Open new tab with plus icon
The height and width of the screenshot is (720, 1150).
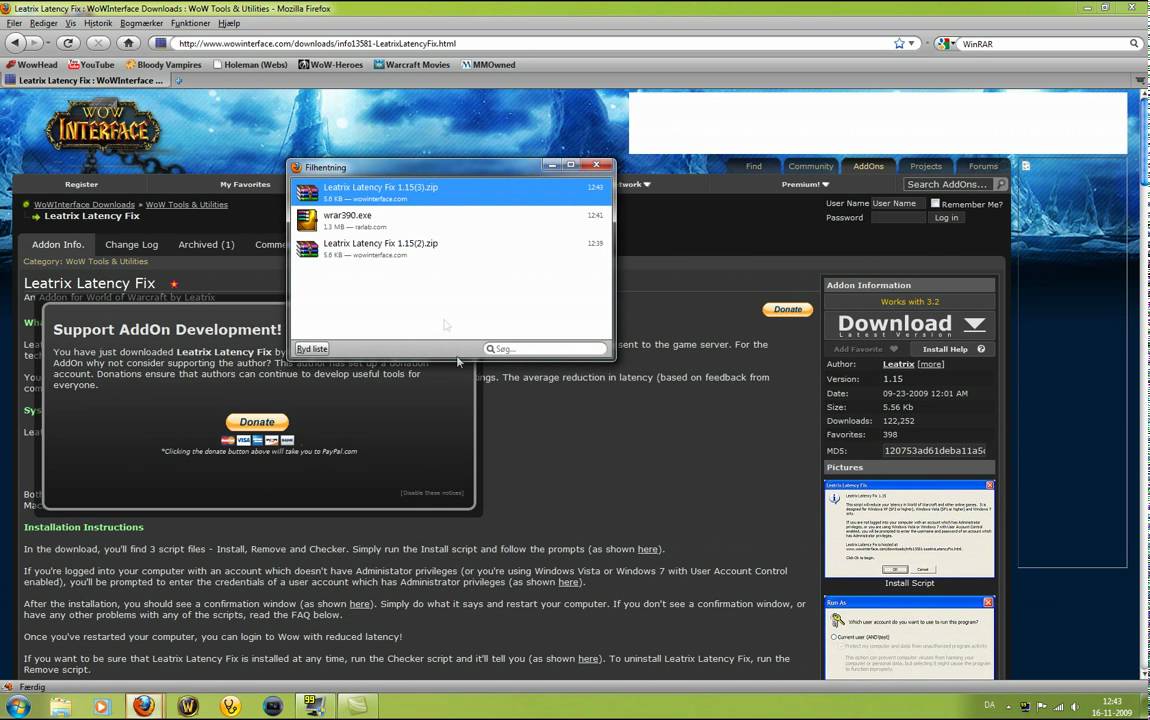[x=179, y=81]
